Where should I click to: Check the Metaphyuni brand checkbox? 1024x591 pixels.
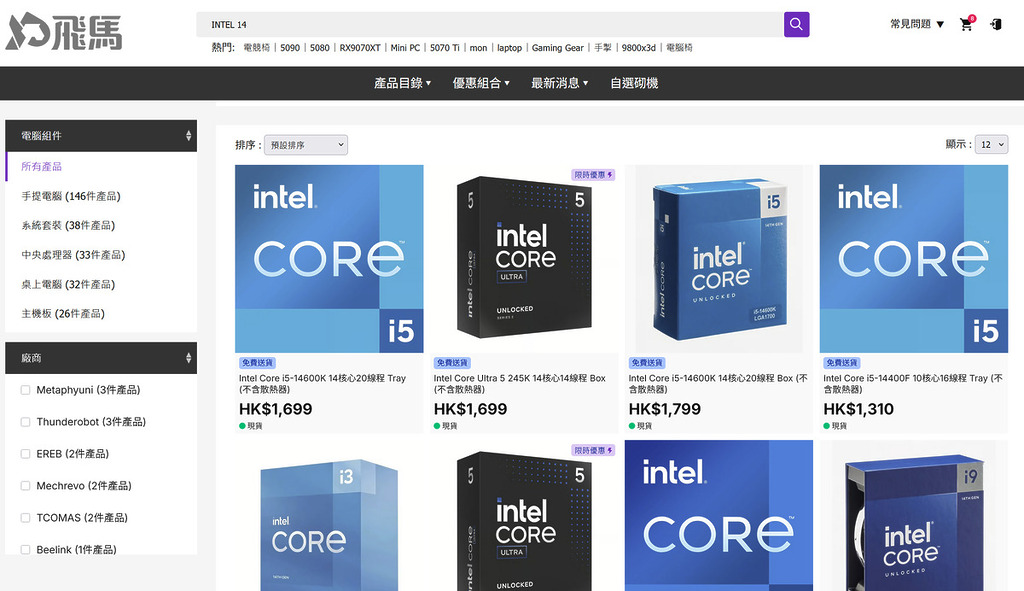click(x=26, y=390)
